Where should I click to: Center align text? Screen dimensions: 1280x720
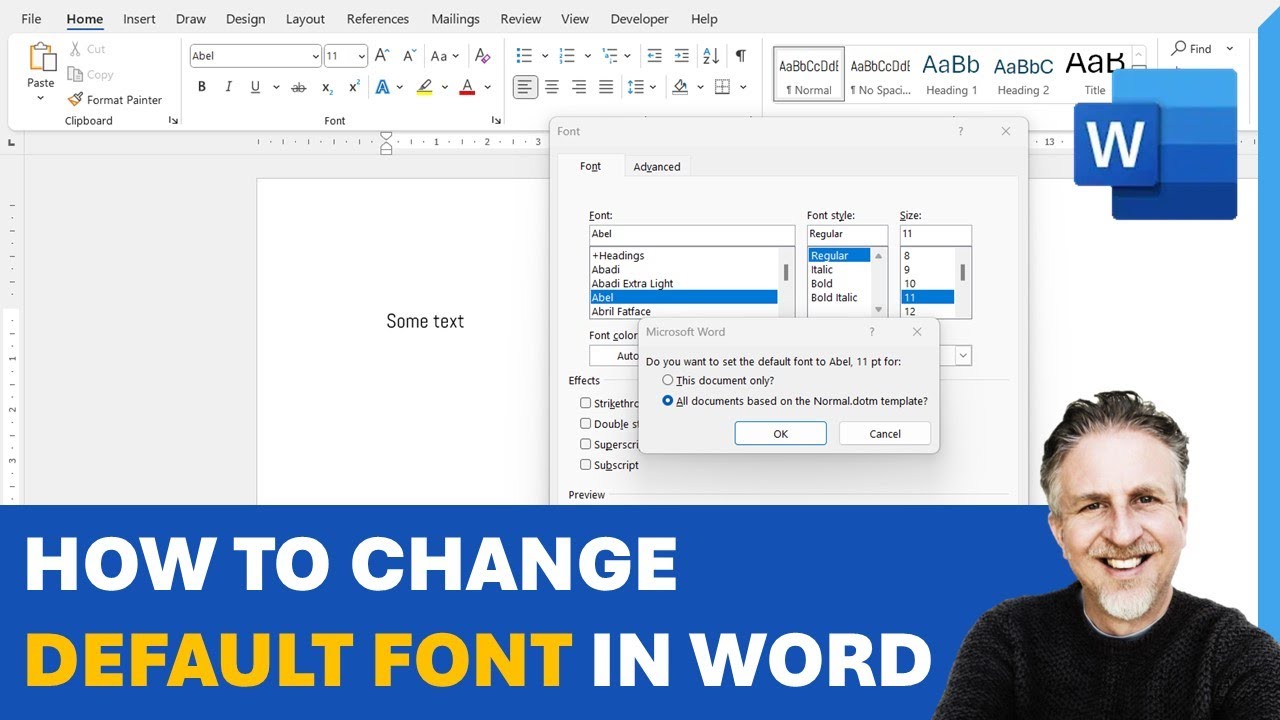552,87
